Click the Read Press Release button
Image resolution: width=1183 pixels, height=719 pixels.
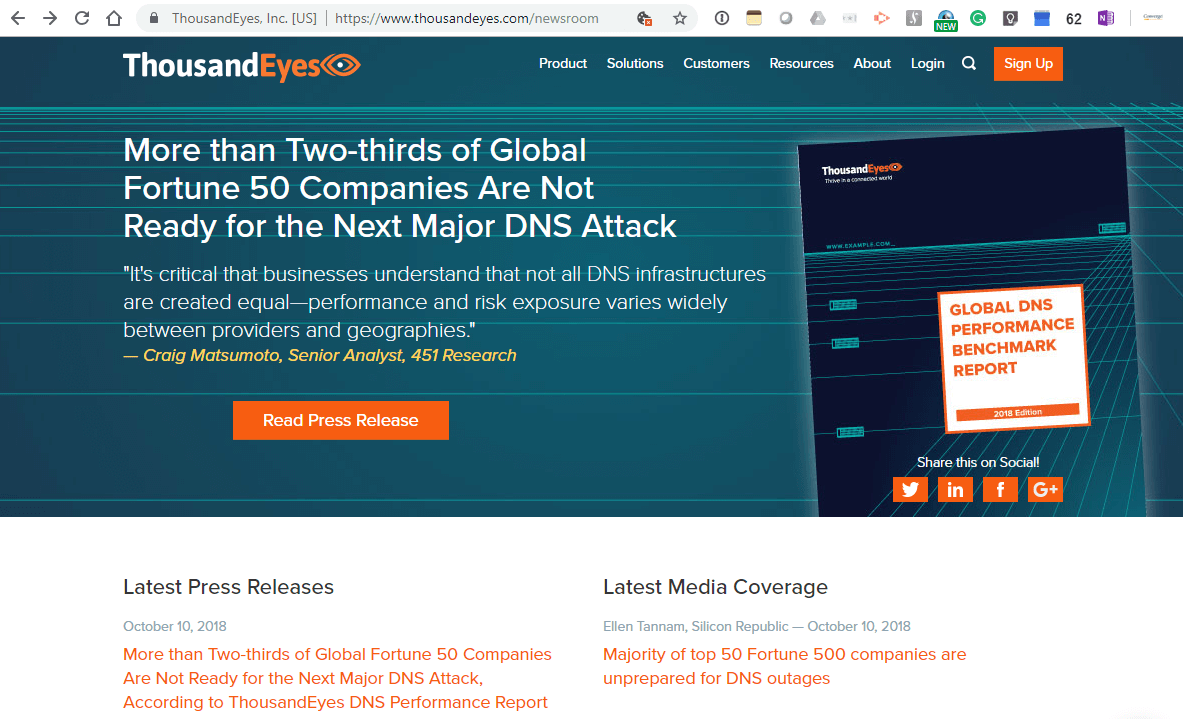tap(340, 420)
